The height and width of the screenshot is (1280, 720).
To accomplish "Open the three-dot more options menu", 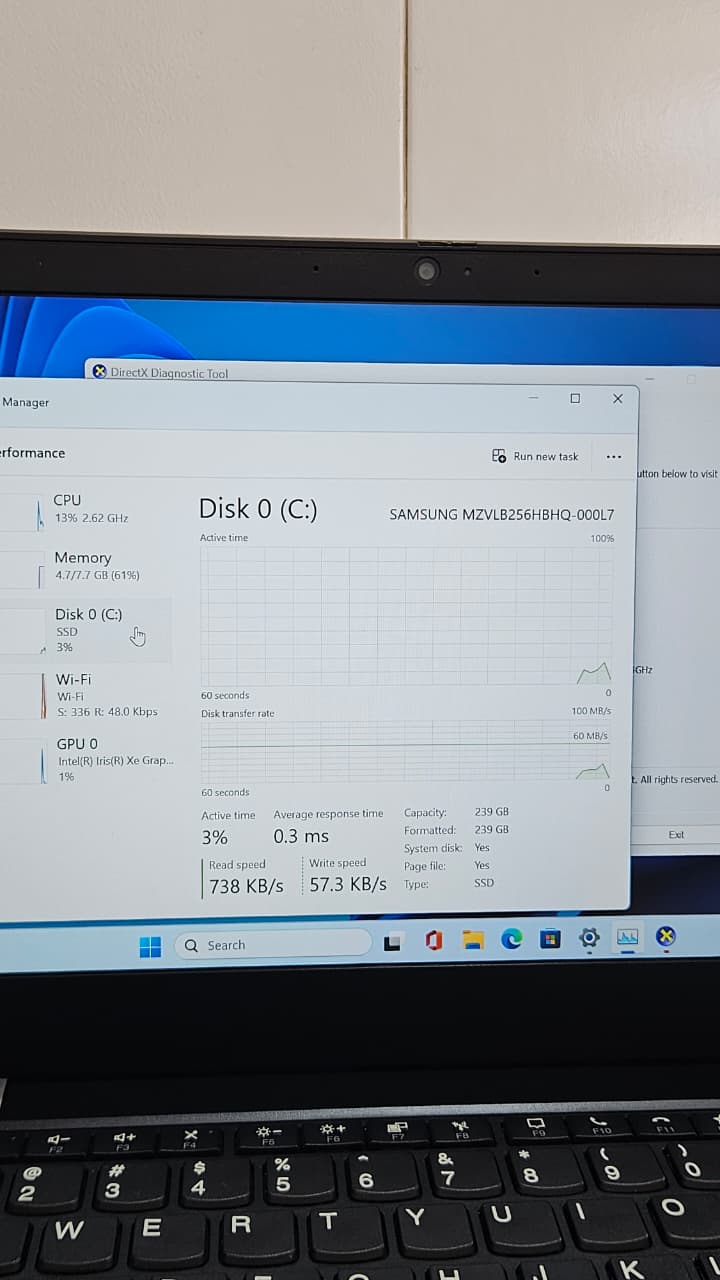I will tap(614, 457).
